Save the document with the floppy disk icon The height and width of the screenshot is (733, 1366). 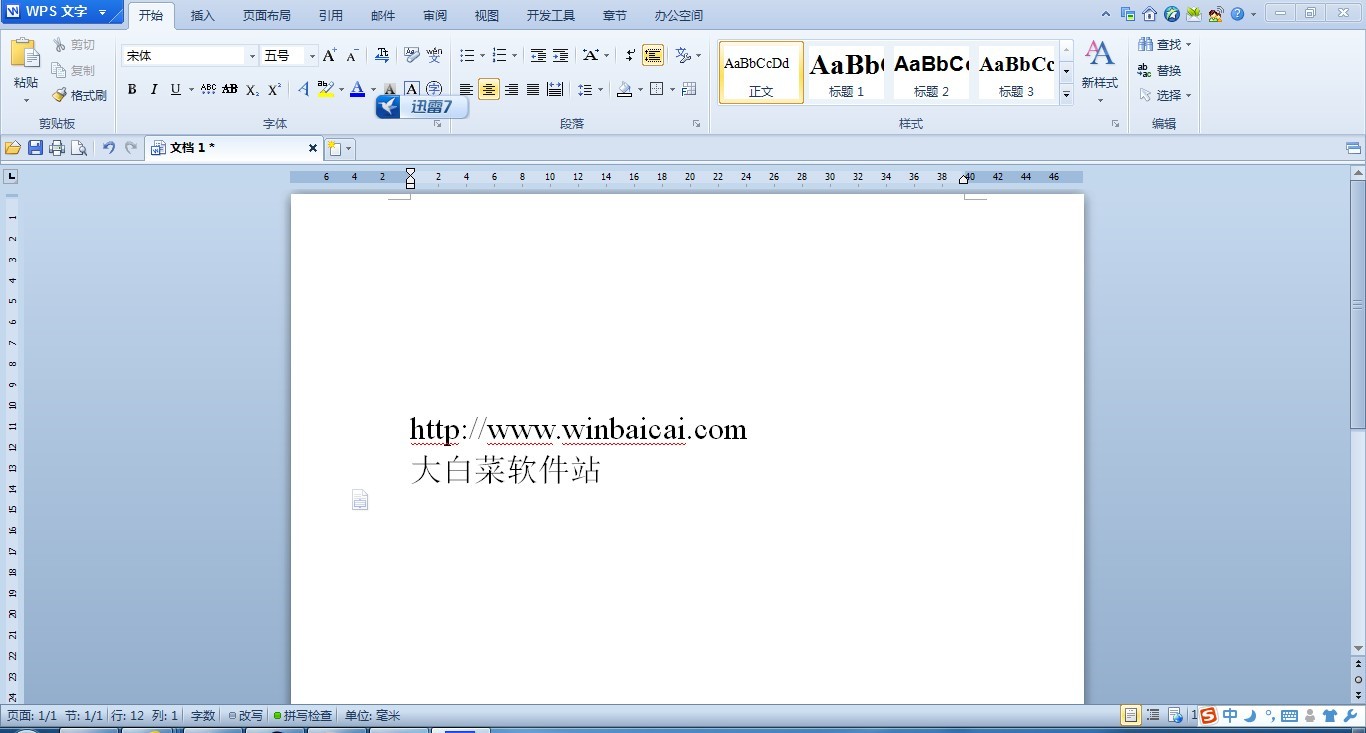[35, 148]
